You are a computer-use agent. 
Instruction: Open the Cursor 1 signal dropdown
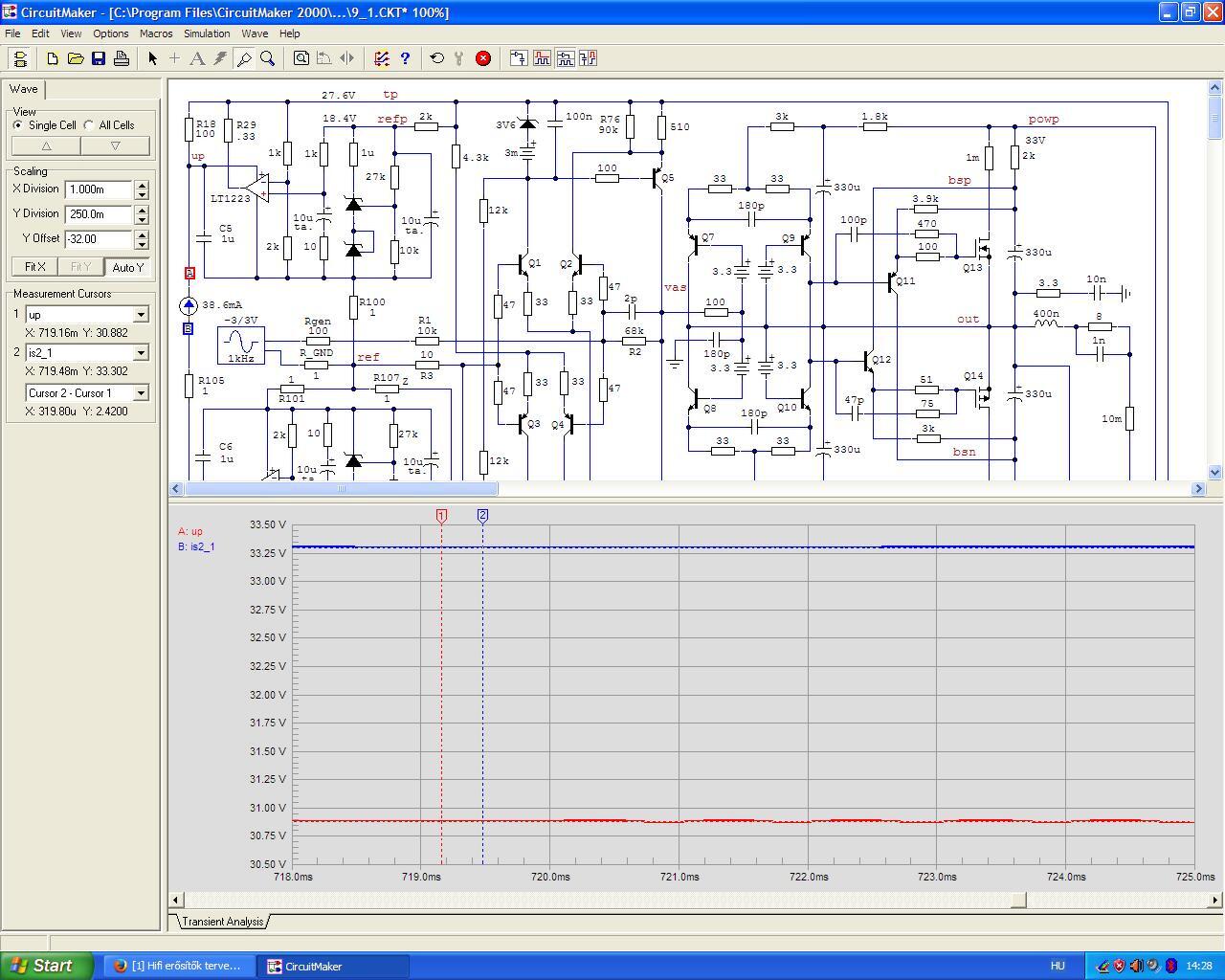pyautogui.click(x=141, y=315)
